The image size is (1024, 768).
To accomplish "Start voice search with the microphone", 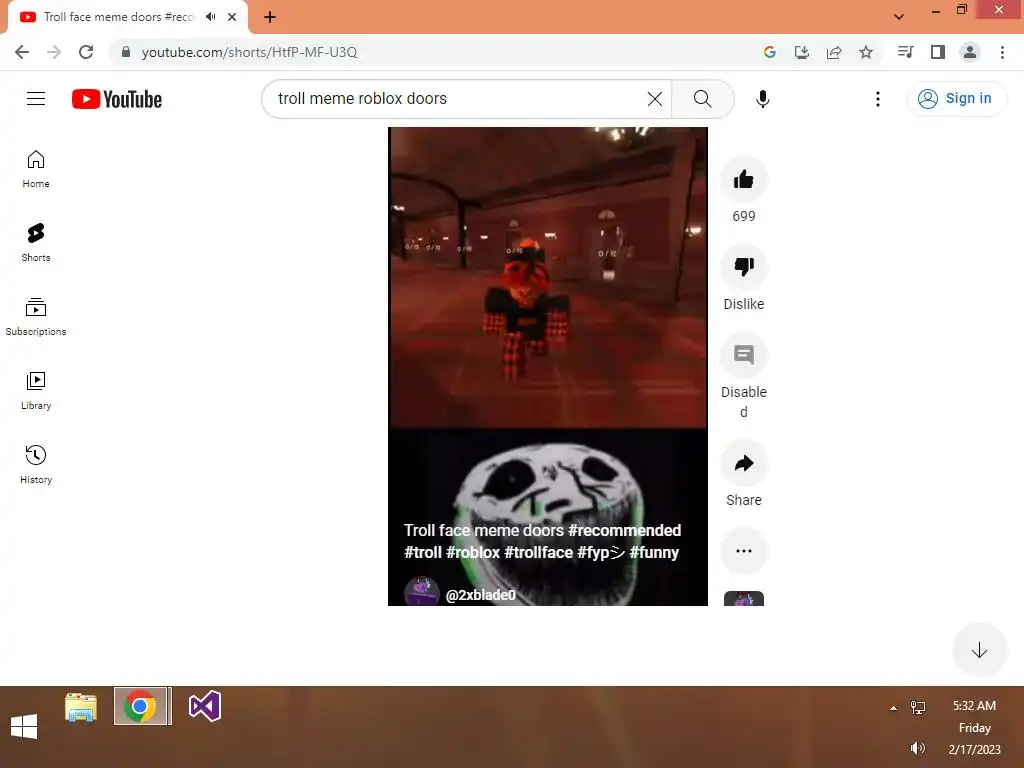I will 762,99.
